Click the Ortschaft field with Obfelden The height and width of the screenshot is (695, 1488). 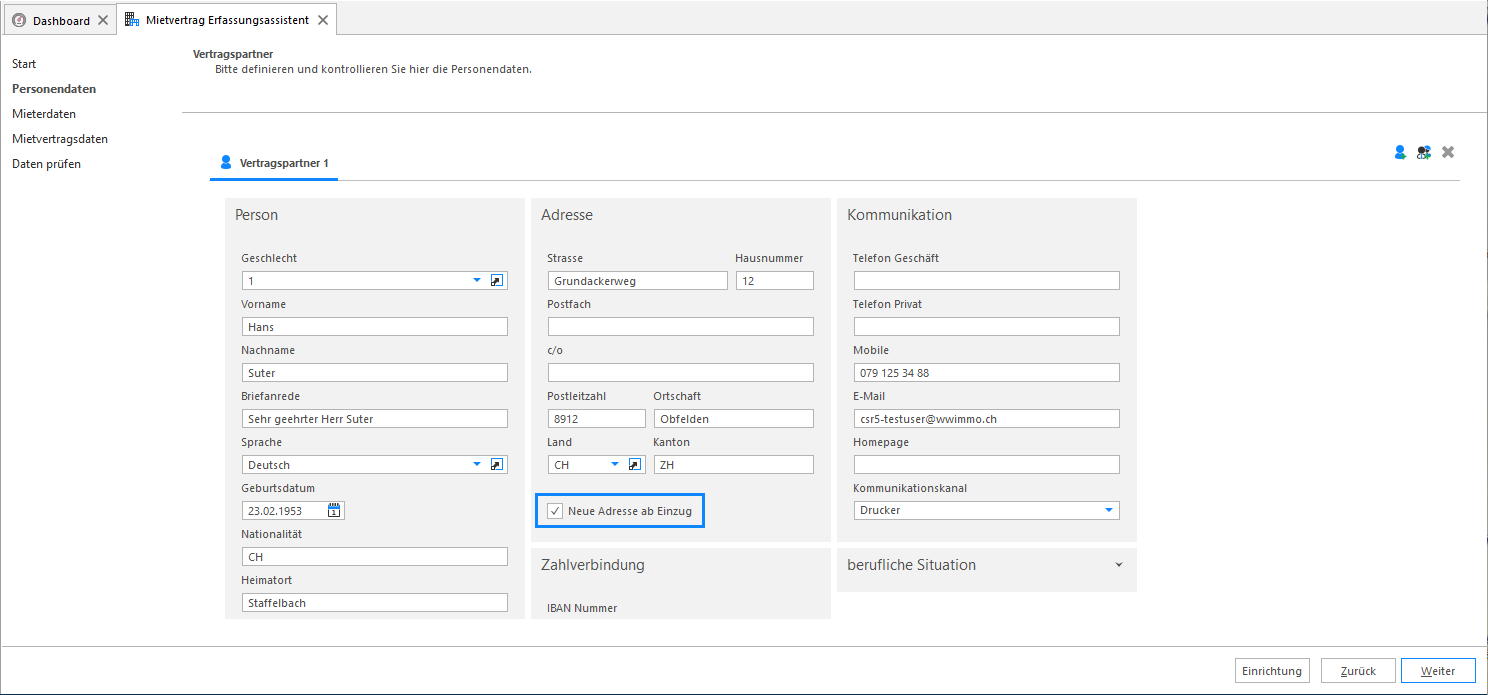[x=734, y=419]
